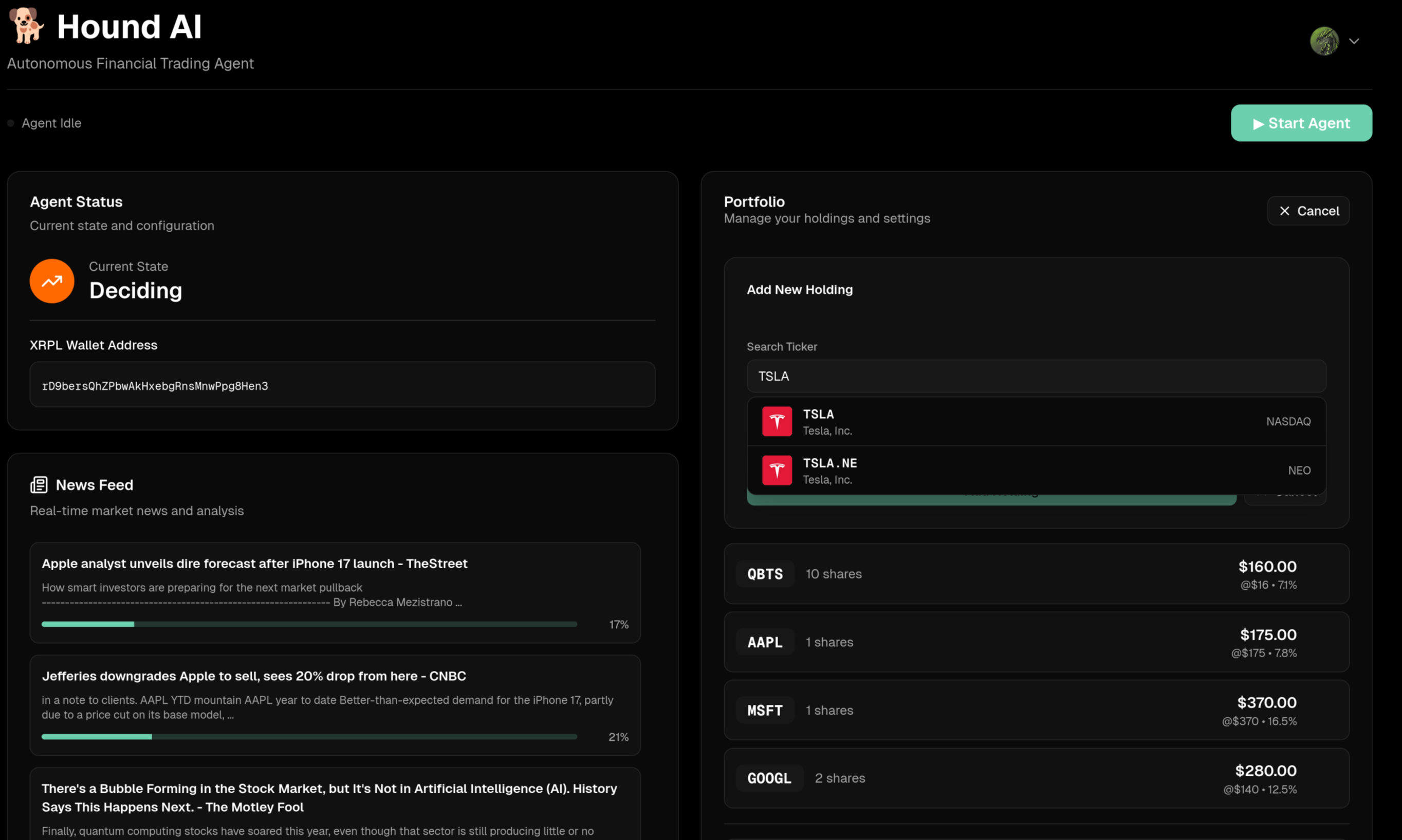Click the user avatar picture
Image resolution: width=1402 pixels, height=840 pixels.
1324,41
